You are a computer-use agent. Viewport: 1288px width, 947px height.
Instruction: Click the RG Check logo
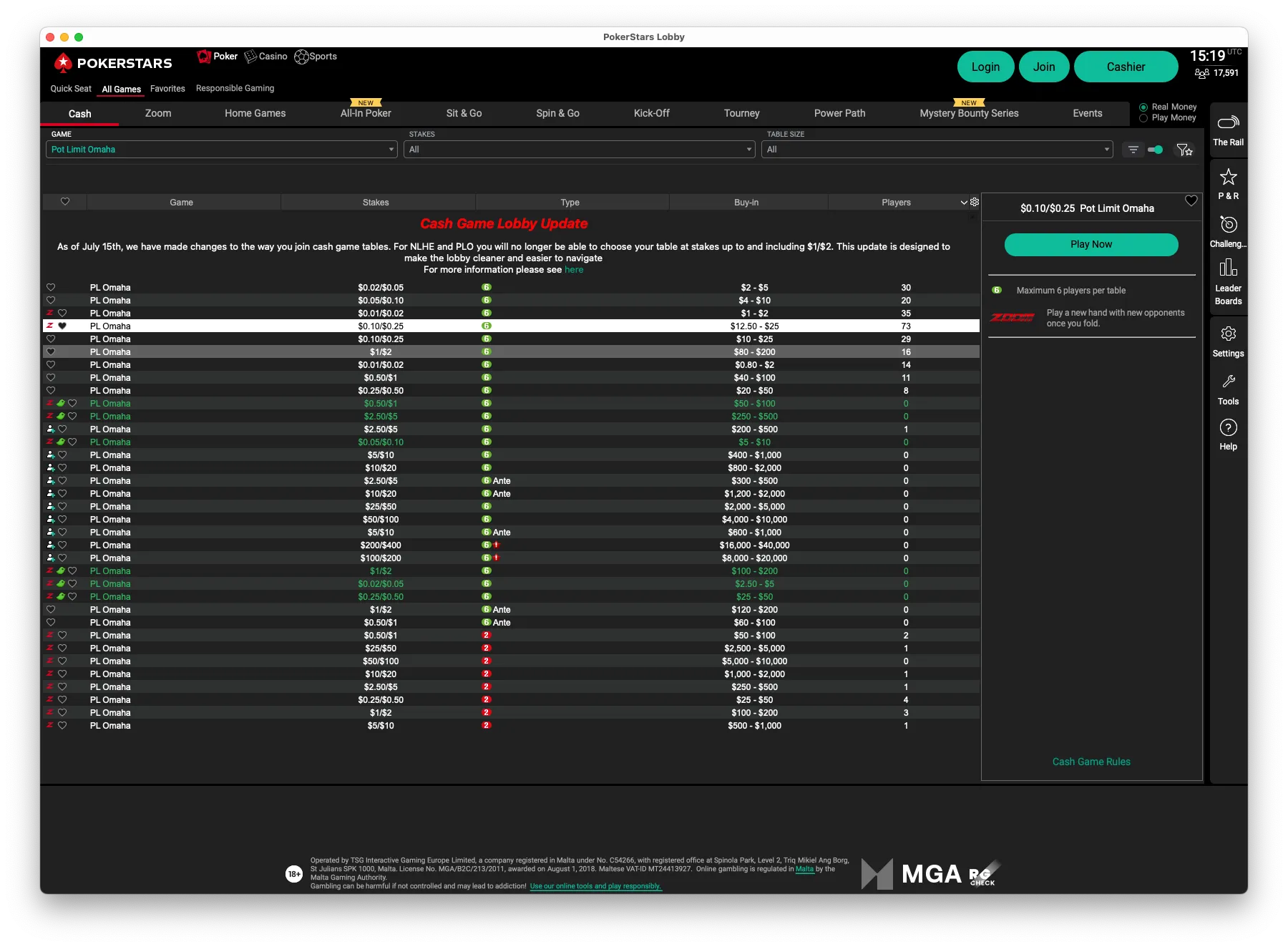(x=985, y=874)
